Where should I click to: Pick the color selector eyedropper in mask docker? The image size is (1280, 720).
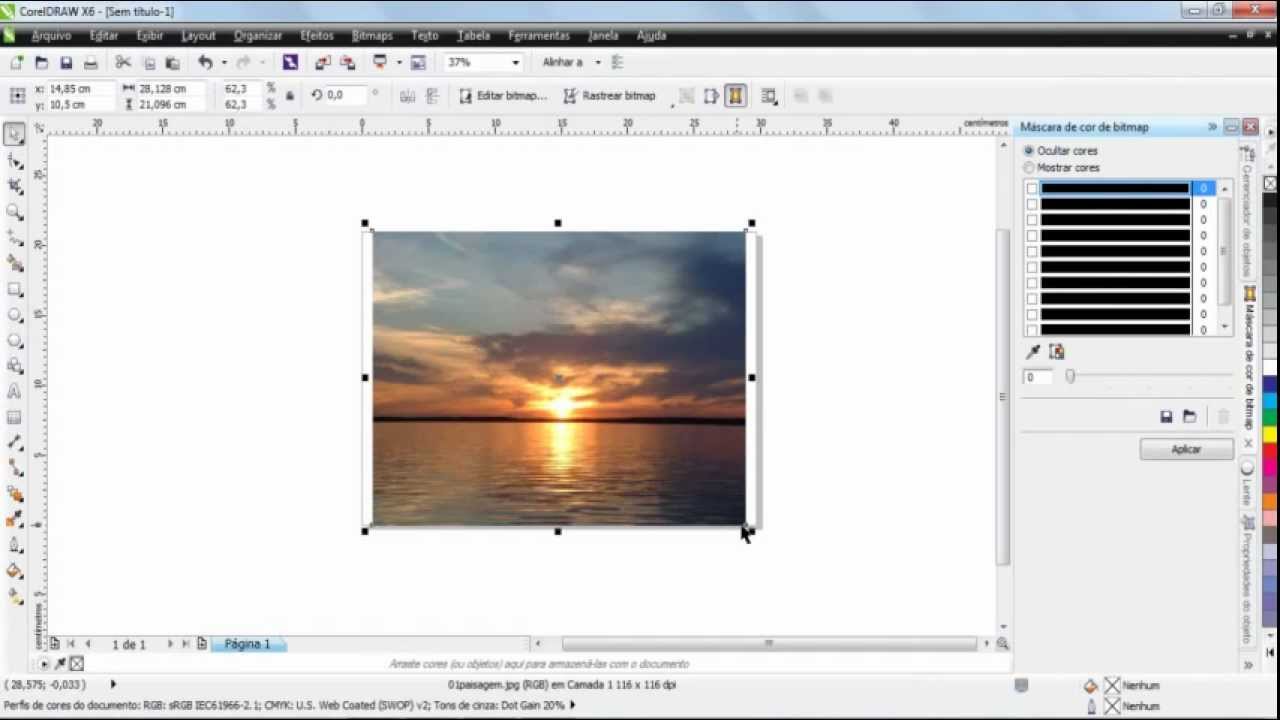[x=1033, y=352]
